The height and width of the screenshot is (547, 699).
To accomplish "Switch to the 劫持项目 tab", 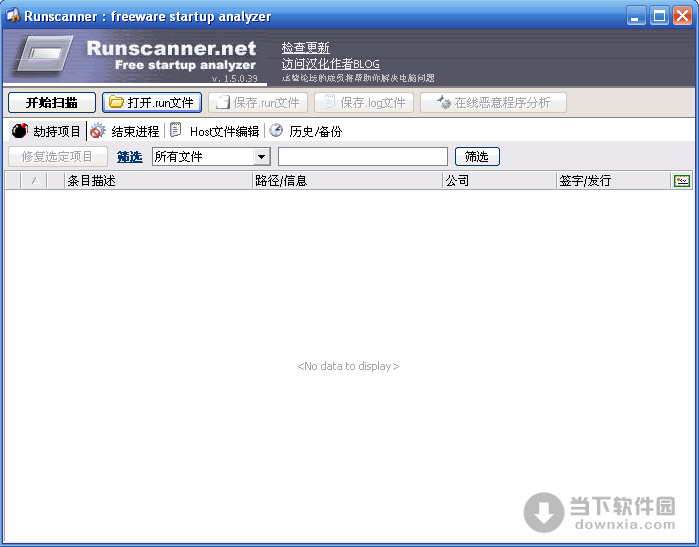I will [46, 131].
